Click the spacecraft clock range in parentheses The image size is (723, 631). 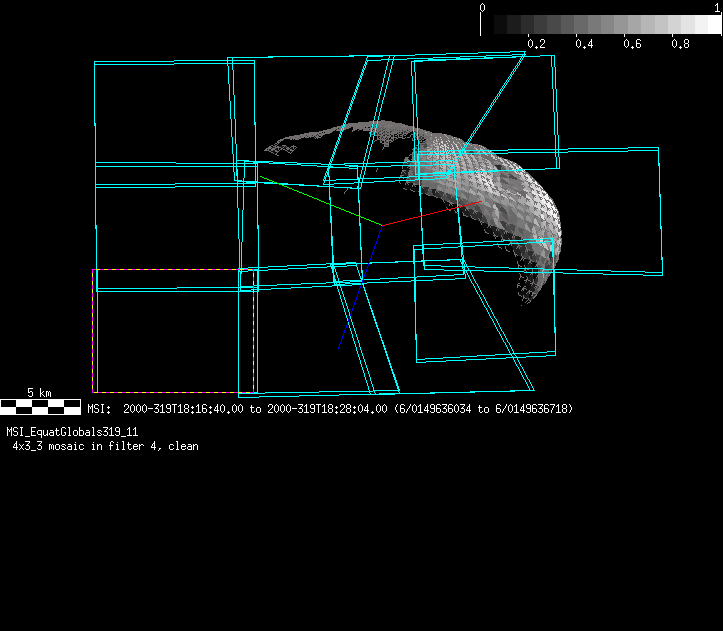484,409
